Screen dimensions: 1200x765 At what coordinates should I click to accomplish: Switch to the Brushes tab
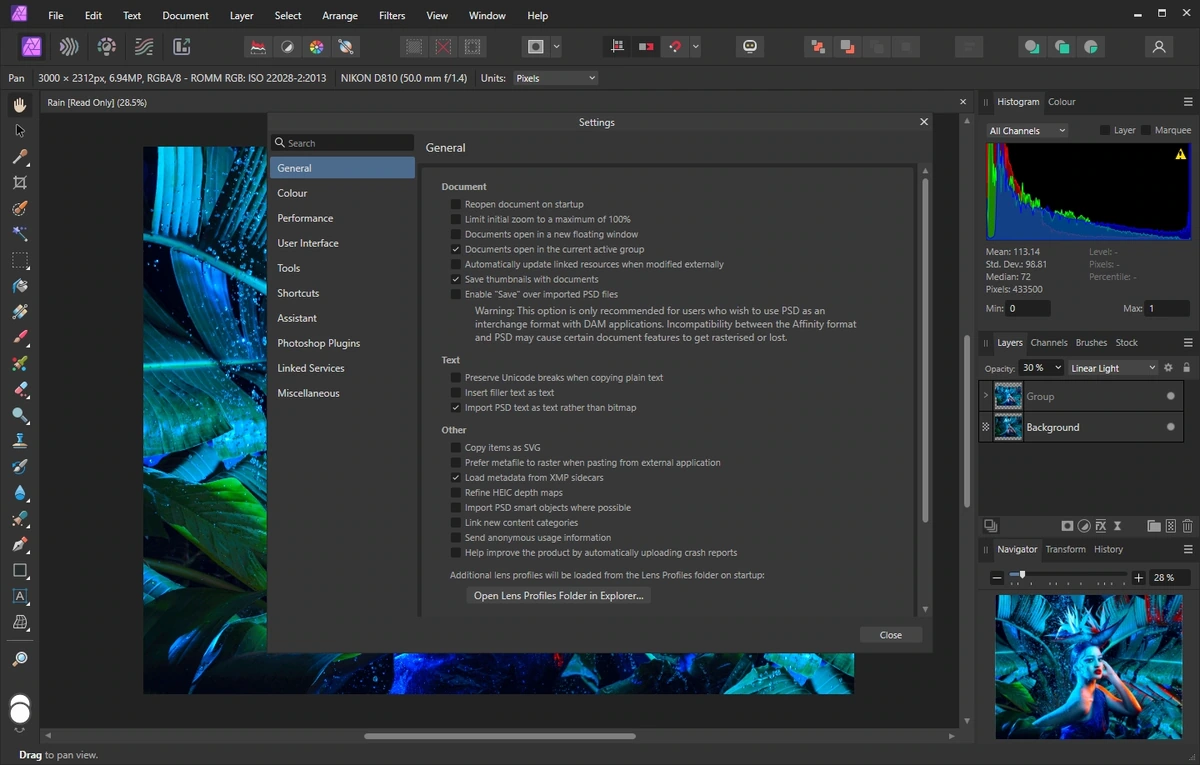(1091, 342)
